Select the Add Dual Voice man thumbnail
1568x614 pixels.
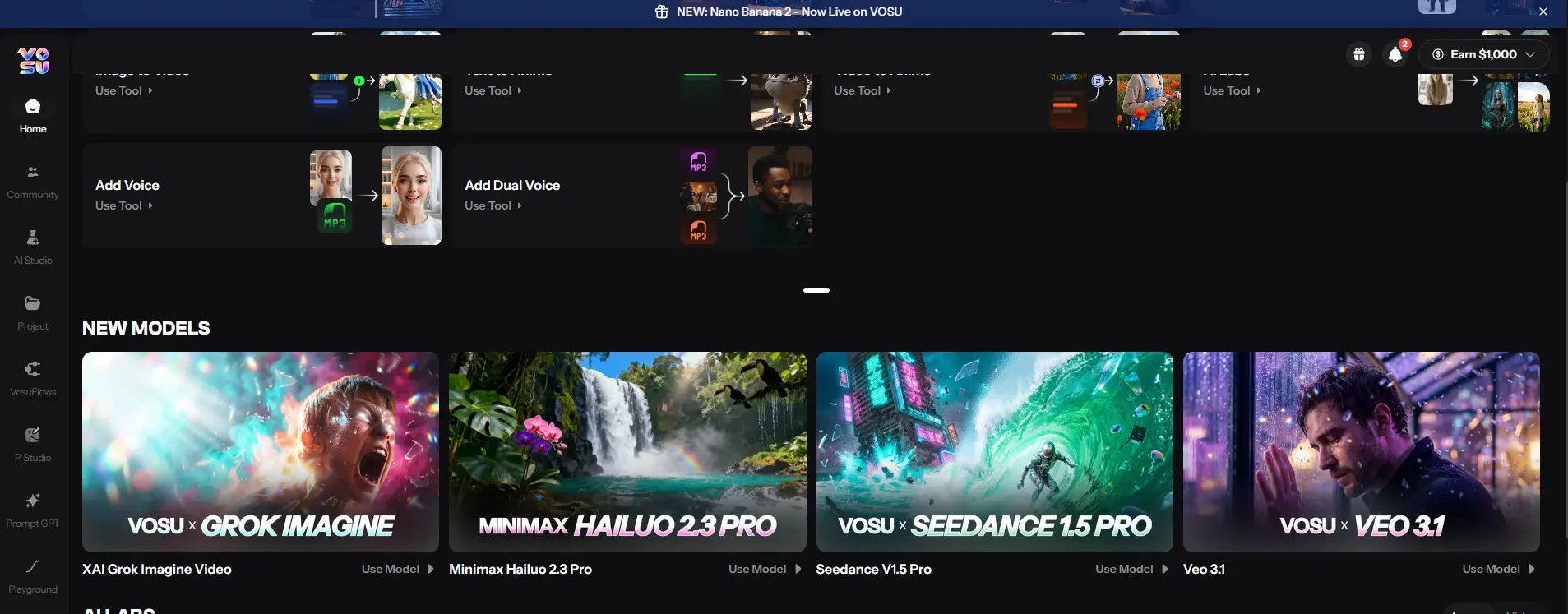pos(779,196)
